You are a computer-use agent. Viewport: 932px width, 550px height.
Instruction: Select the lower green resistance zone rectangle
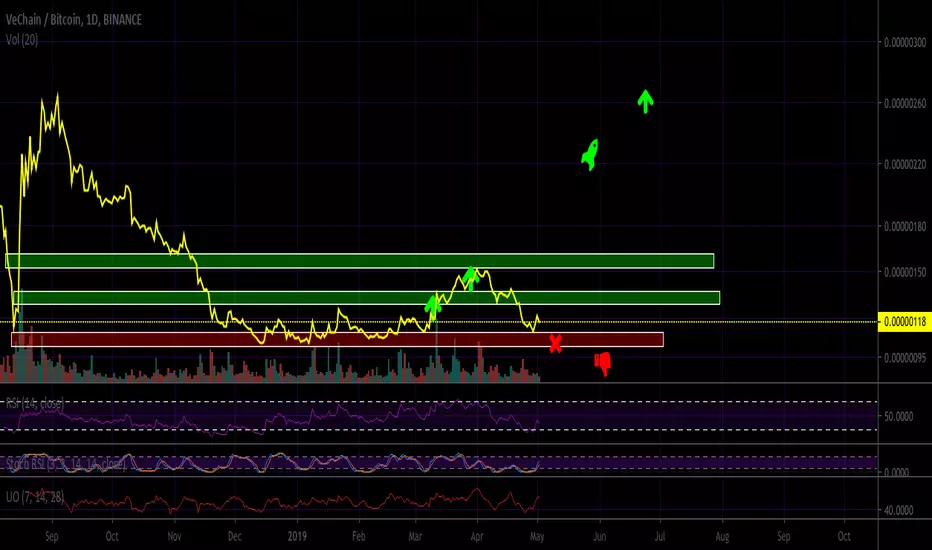(x=366, y=298)
